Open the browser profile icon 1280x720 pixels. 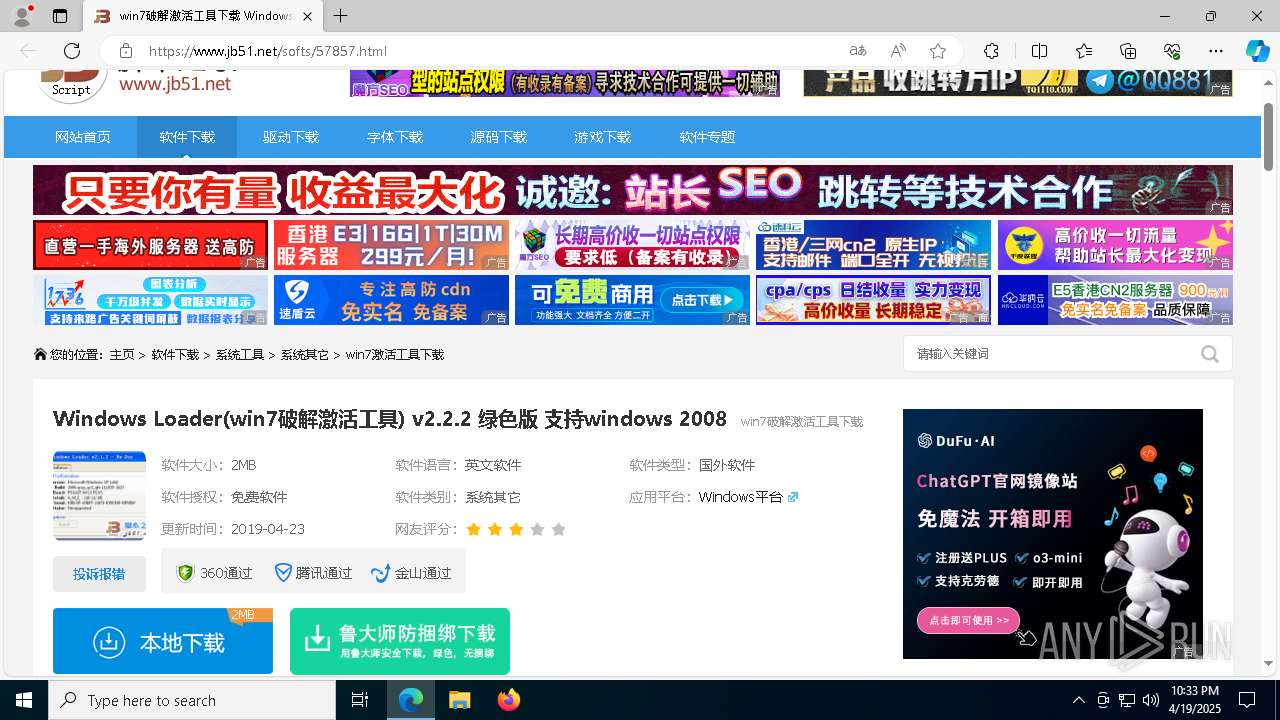point(22,16)
